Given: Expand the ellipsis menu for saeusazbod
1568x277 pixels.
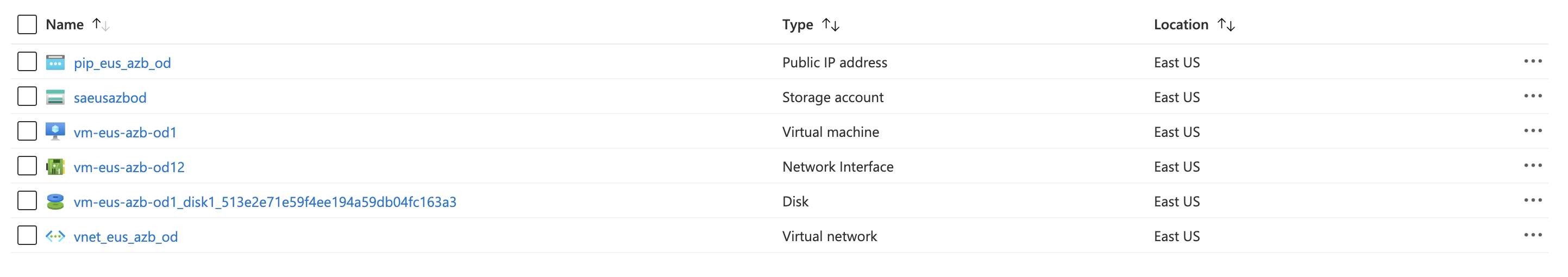Looking at the screenshot, I should click(1532, 96).
